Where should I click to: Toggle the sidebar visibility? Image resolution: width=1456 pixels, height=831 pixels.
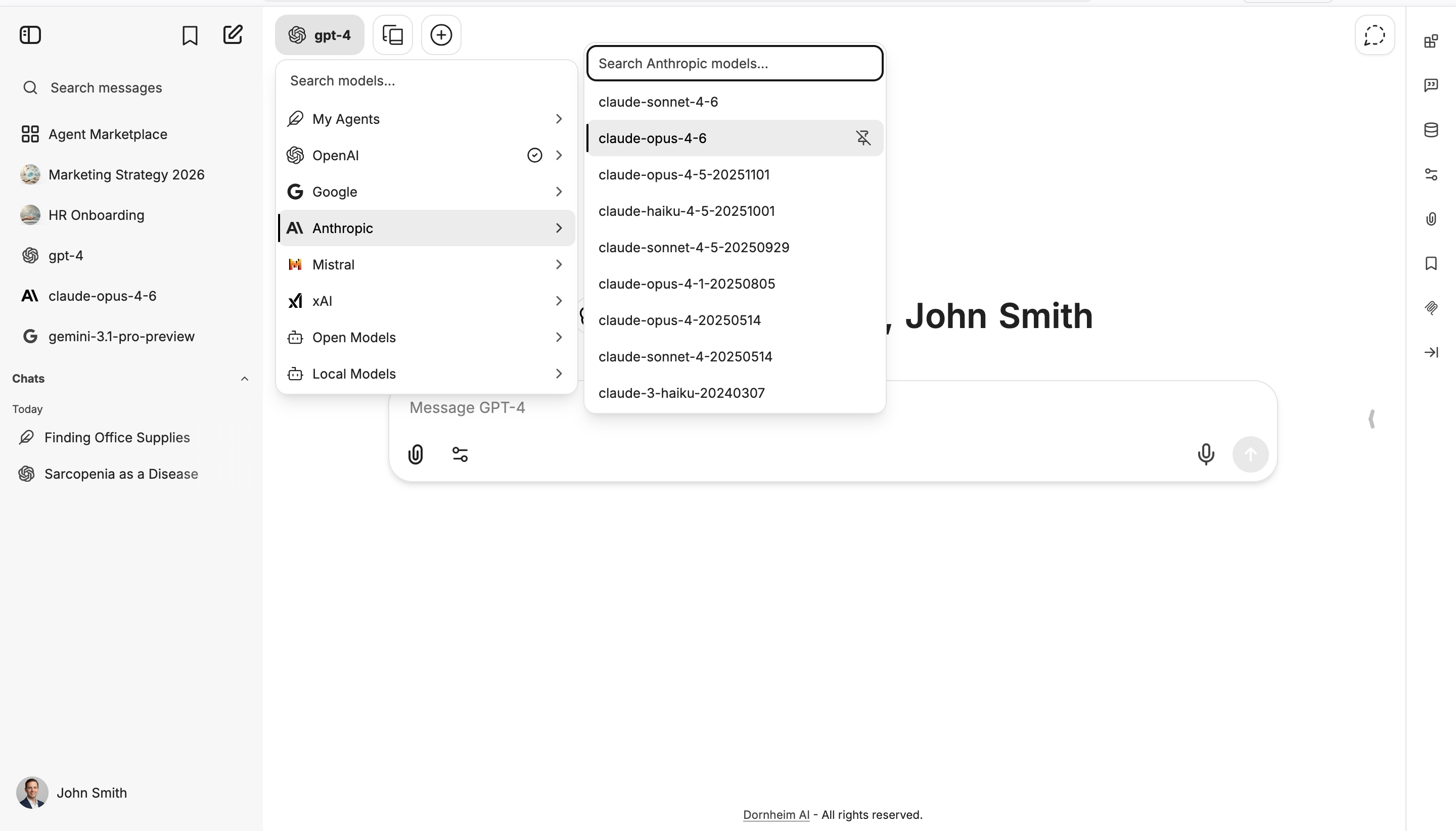click(x=30, y=34)
